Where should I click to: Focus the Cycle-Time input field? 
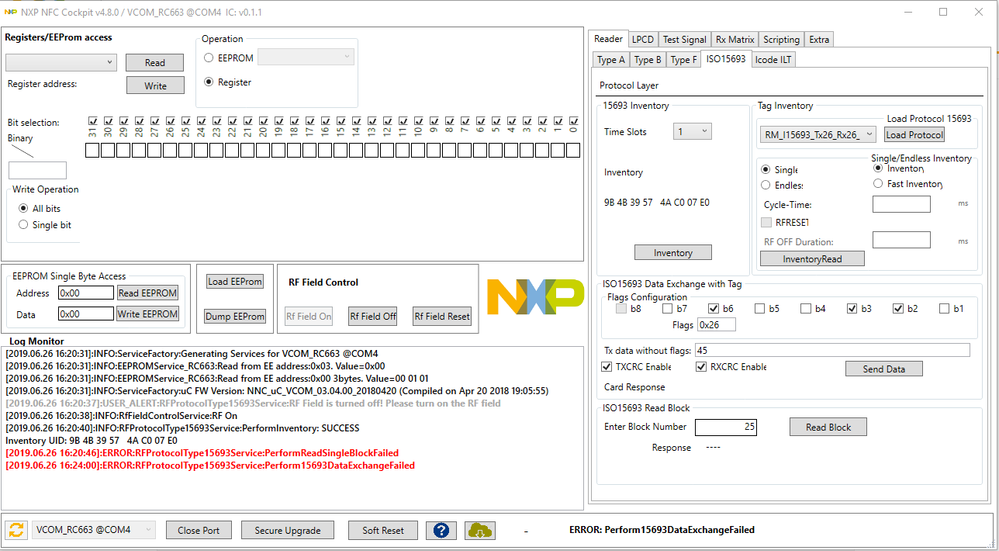pos(901,204)
